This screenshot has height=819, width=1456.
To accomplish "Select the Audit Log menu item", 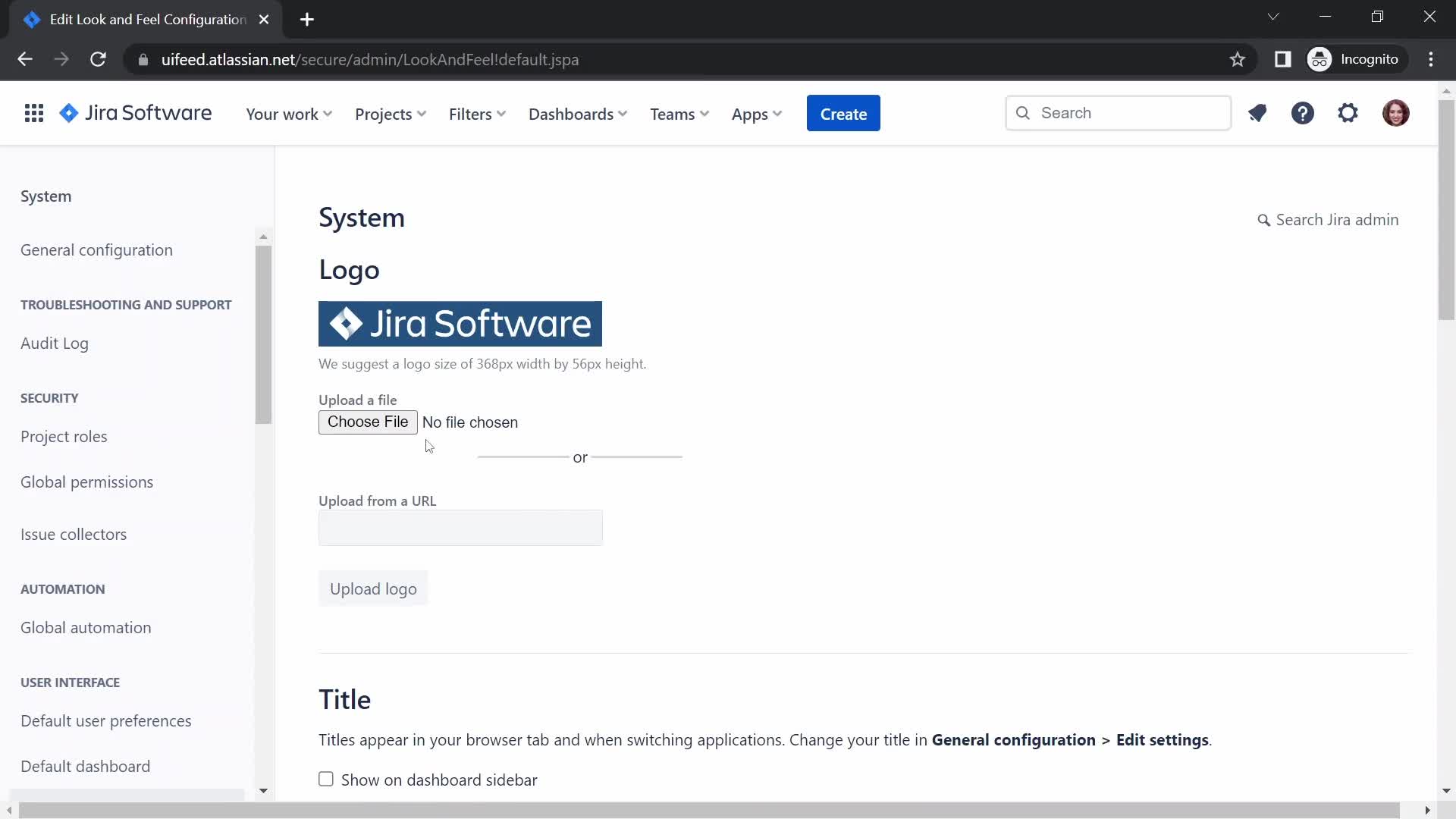I will pyautogui.click(x=54, y=343).
